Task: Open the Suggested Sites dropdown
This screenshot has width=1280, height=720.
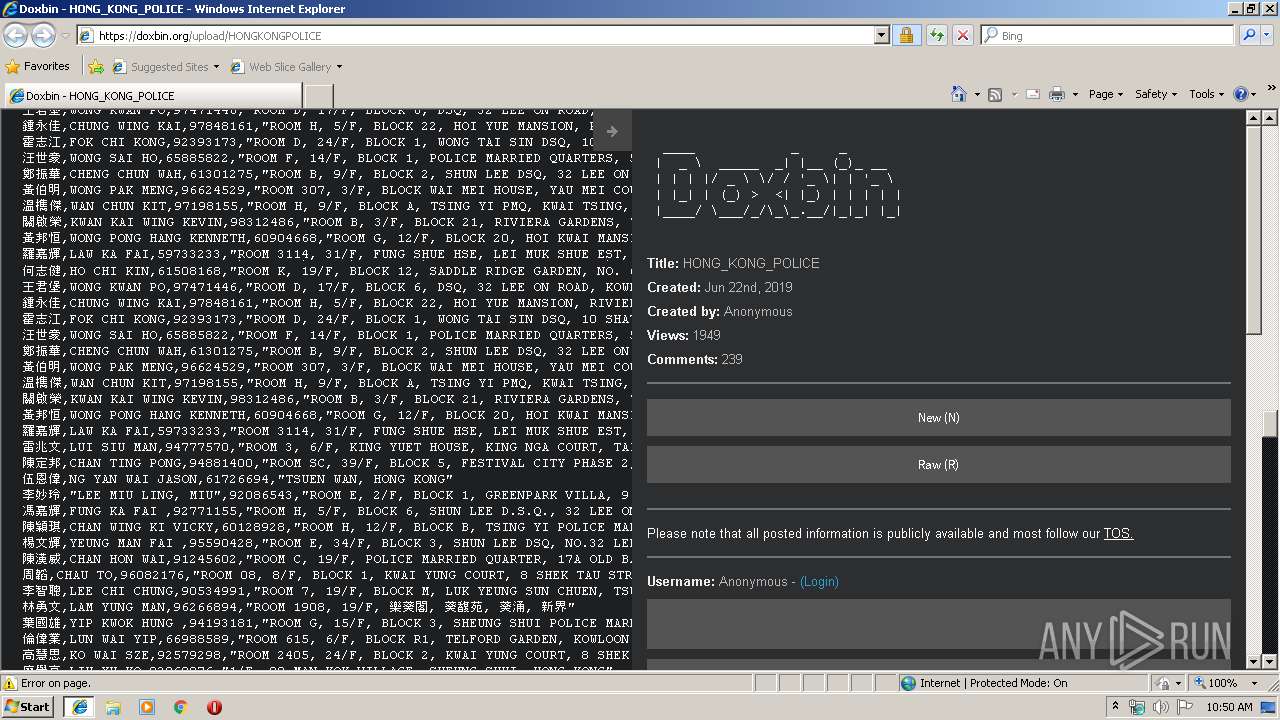Action: click(217, 67)
